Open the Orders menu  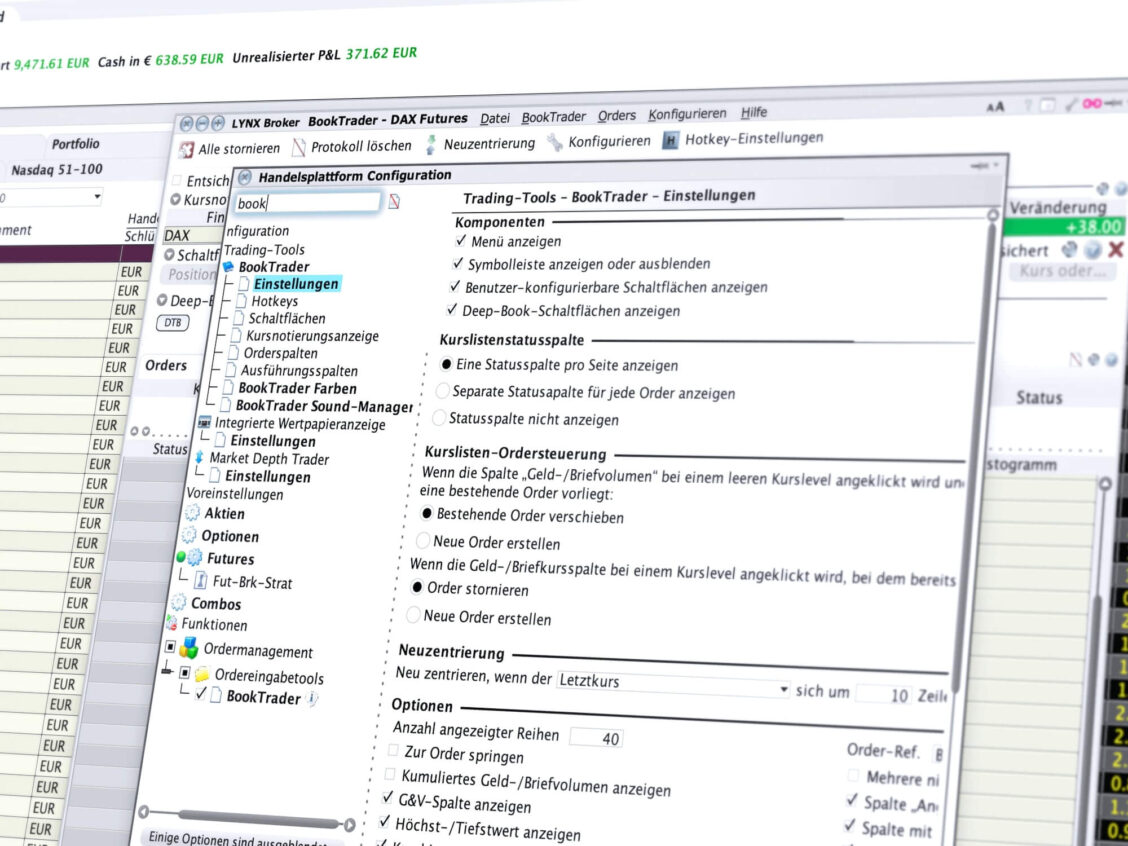point(617,116)
